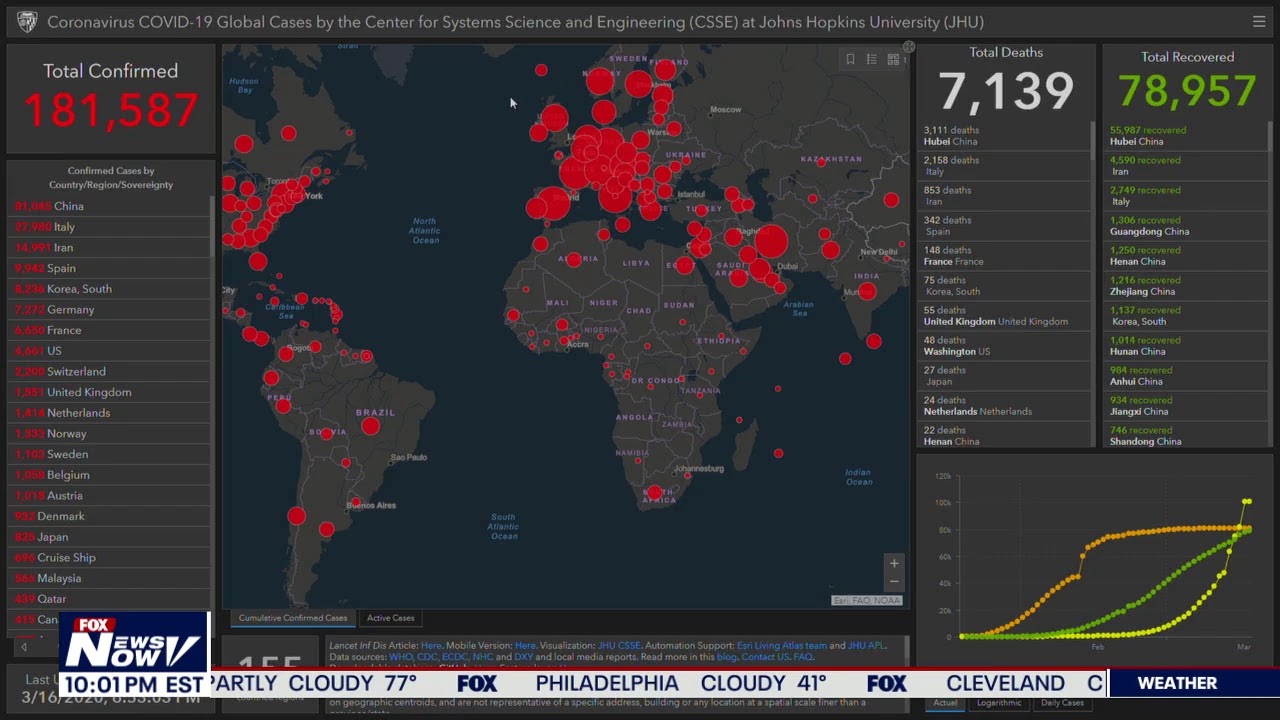
Task: Click '853 deaths Iran' entry
Action: pyautogui.click(x=1004, y=196)
